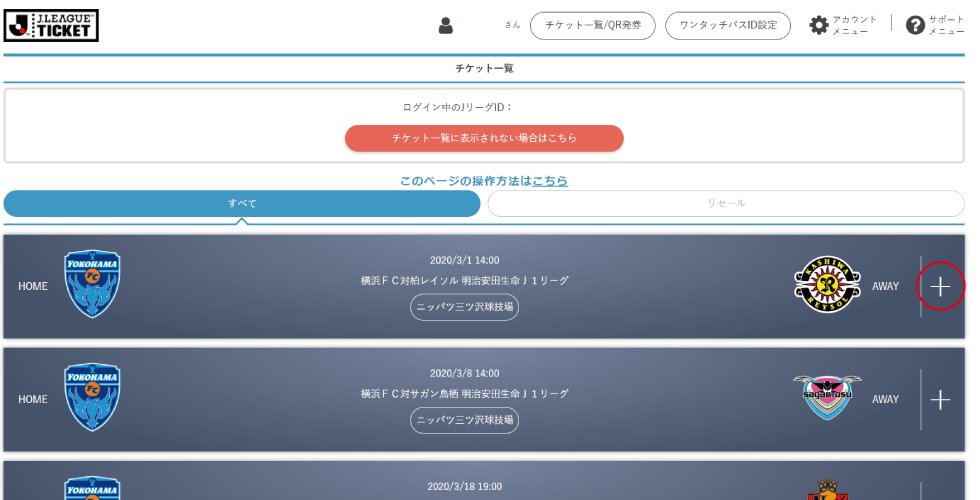Open the こちら page instructions link
Image resolution: width=980 pixels, height=500 pixels.
pyautogui.click(x=550, y=181)
